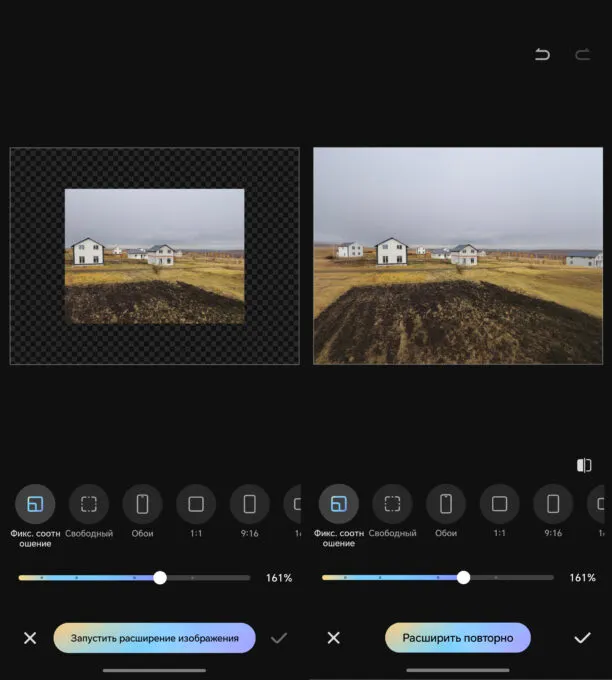The image size is (612, 680).
Task: Tap the undo arrow icon
Action: click(x=542, y=55)
